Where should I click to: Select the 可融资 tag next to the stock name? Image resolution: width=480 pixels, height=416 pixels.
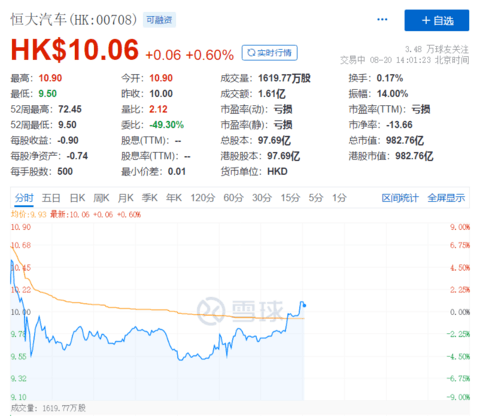click(159, 20)
